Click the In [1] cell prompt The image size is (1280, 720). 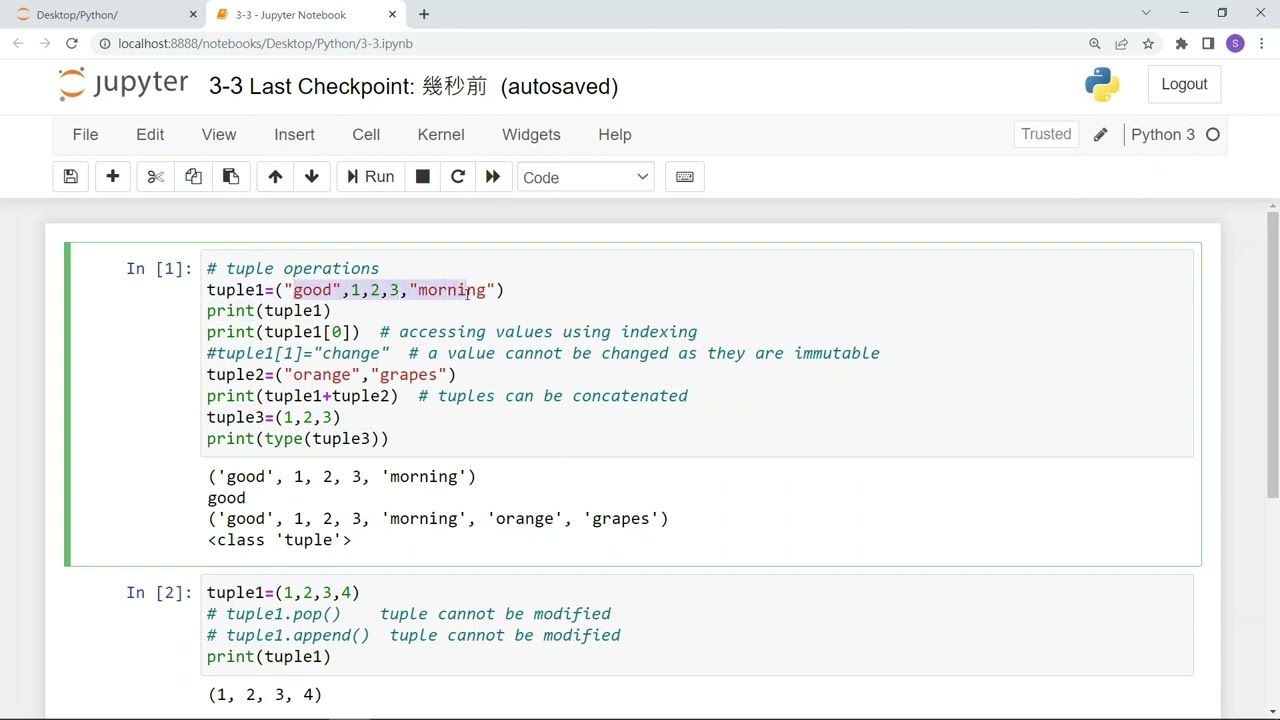(x=159, y=269)
